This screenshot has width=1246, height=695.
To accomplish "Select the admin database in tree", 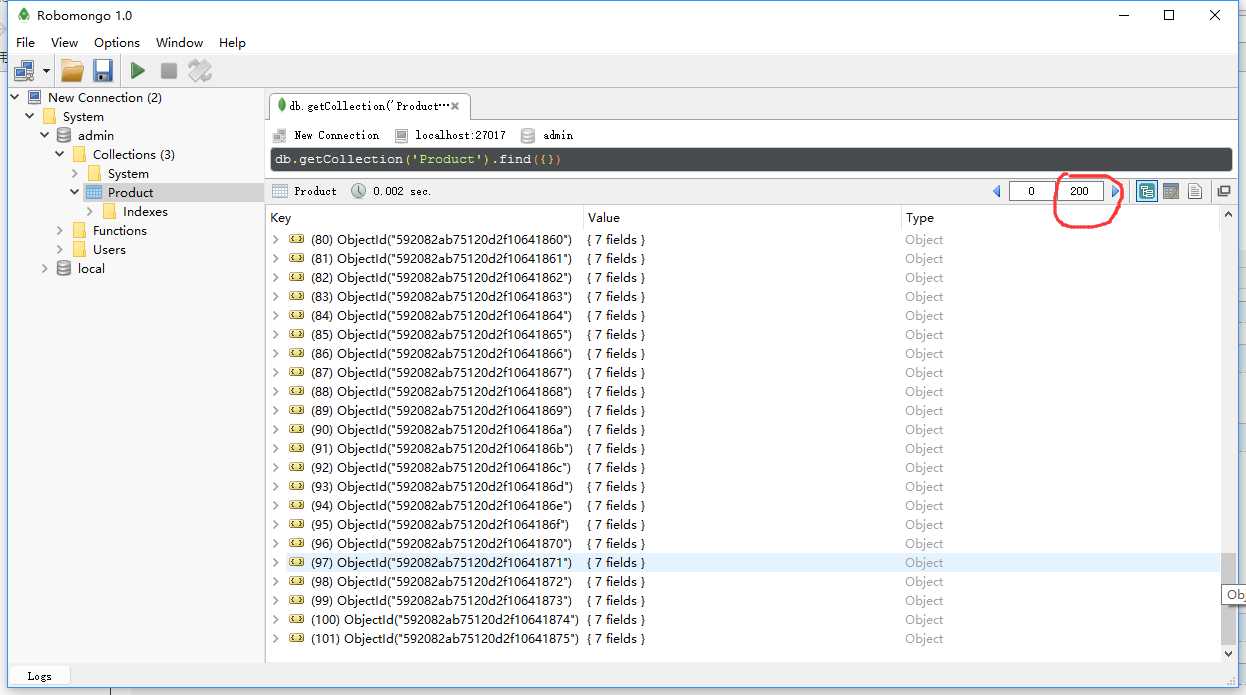I will point(96,136).
